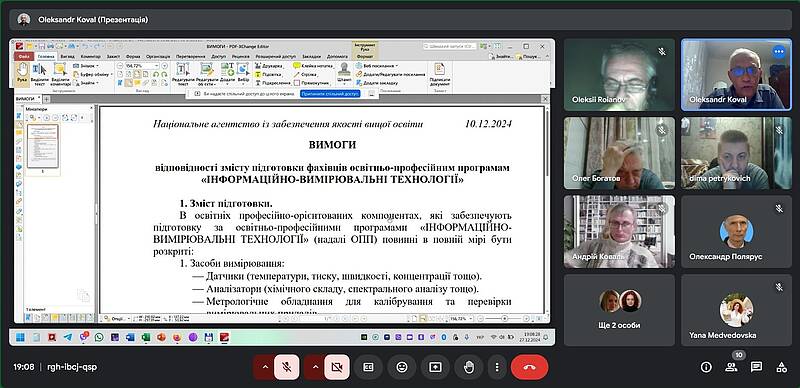800x388 pixels.
Task: Open the activities shapes icon
Action: pyautogui.click(x=781, y=367)
